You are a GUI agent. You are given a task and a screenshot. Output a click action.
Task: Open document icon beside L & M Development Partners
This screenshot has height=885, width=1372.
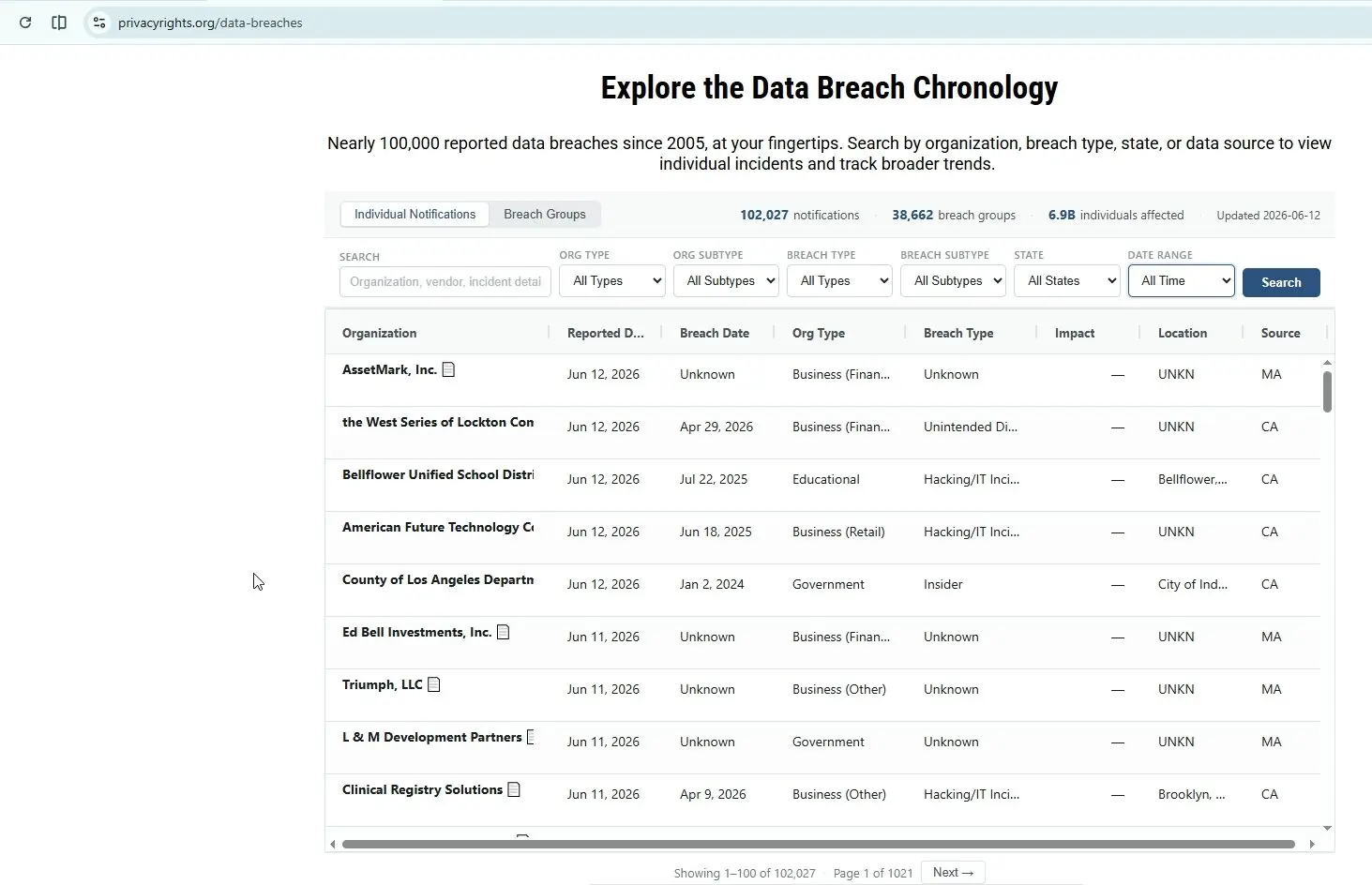[x=531, y=737]
